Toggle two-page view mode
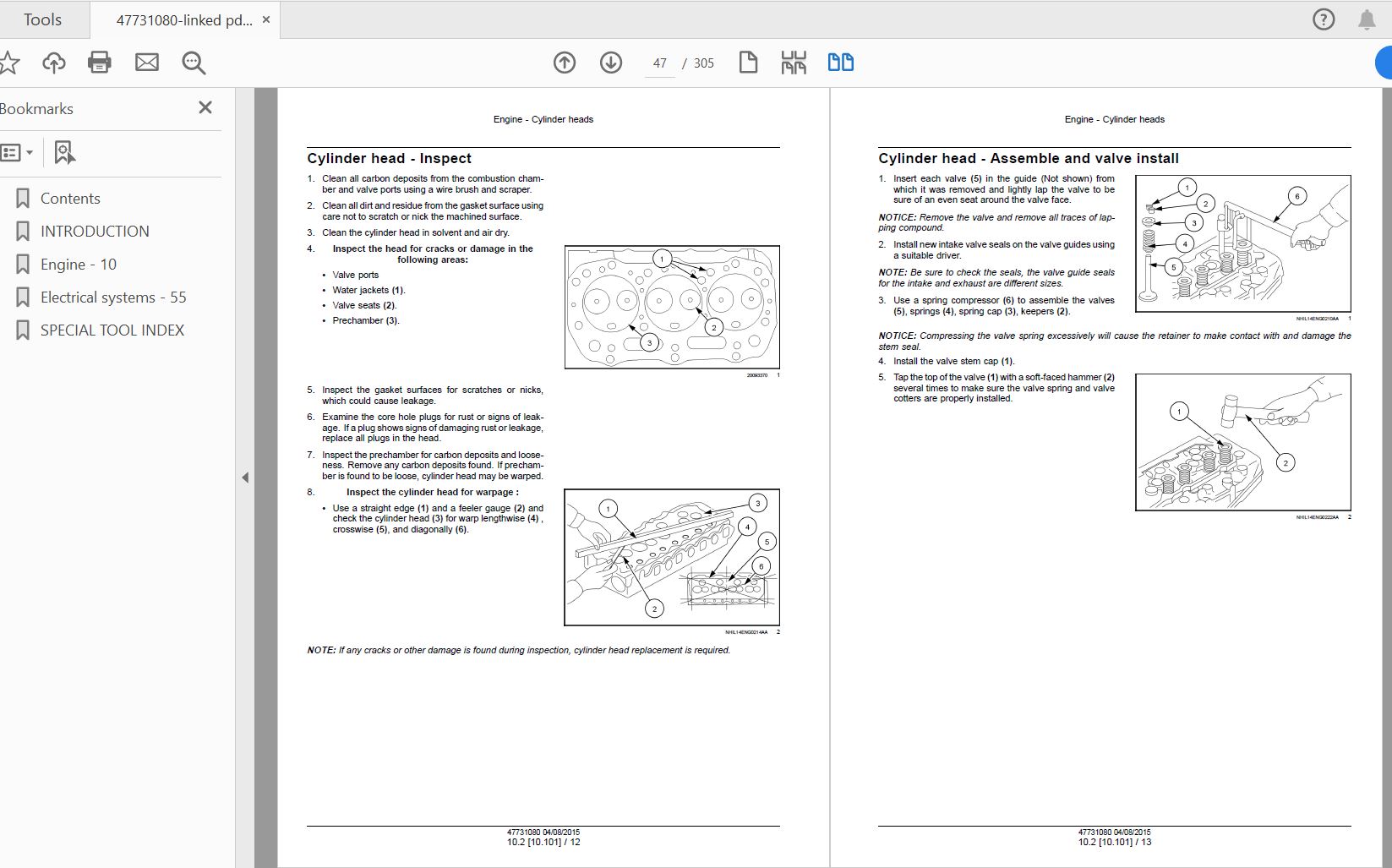This screenshot has height=868, width=1392. [x=840, y=63]
